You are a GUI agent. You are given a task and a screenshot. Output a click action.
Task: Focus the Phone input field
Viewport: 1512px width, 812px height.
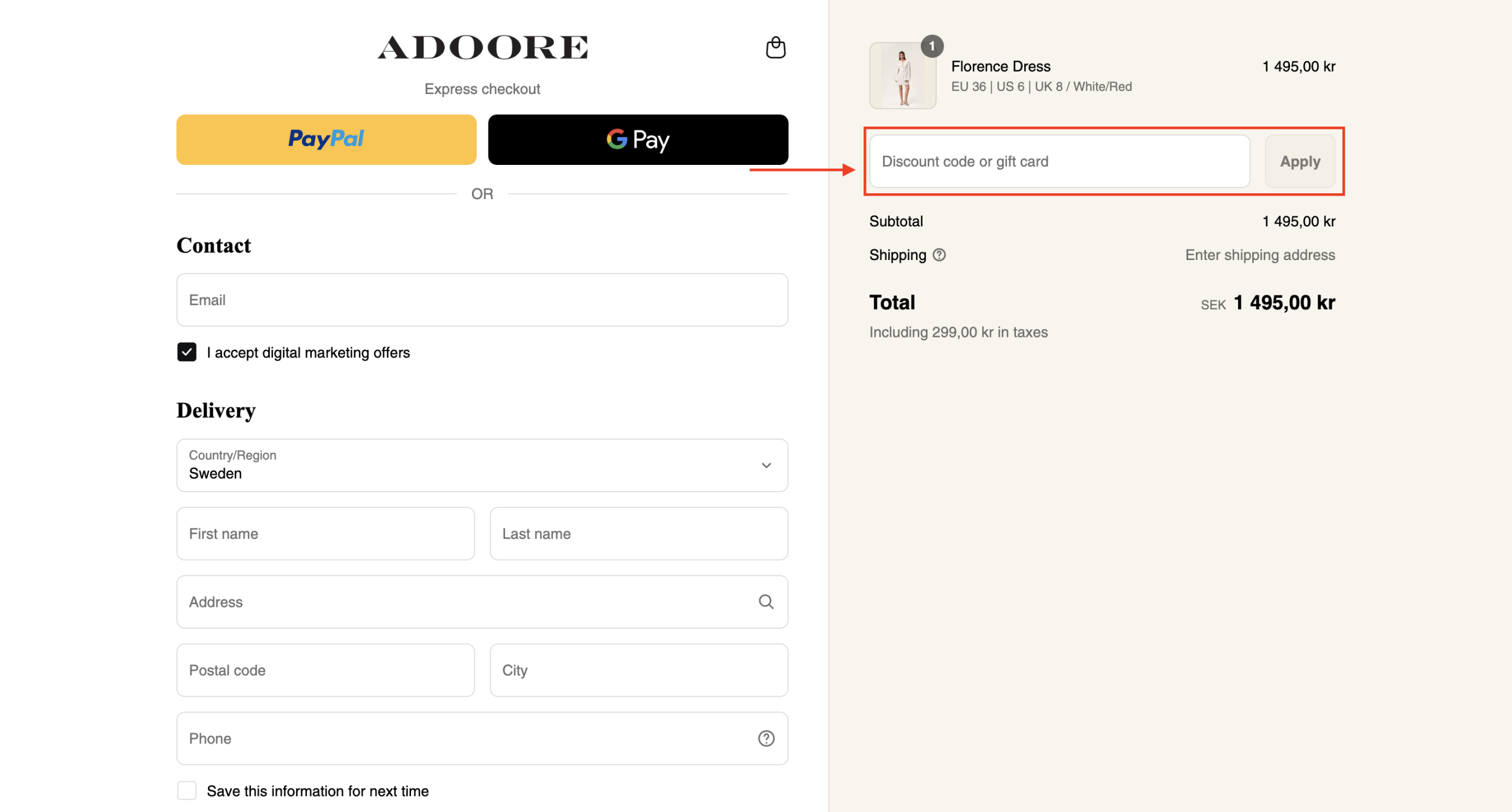tap(482, 738)
